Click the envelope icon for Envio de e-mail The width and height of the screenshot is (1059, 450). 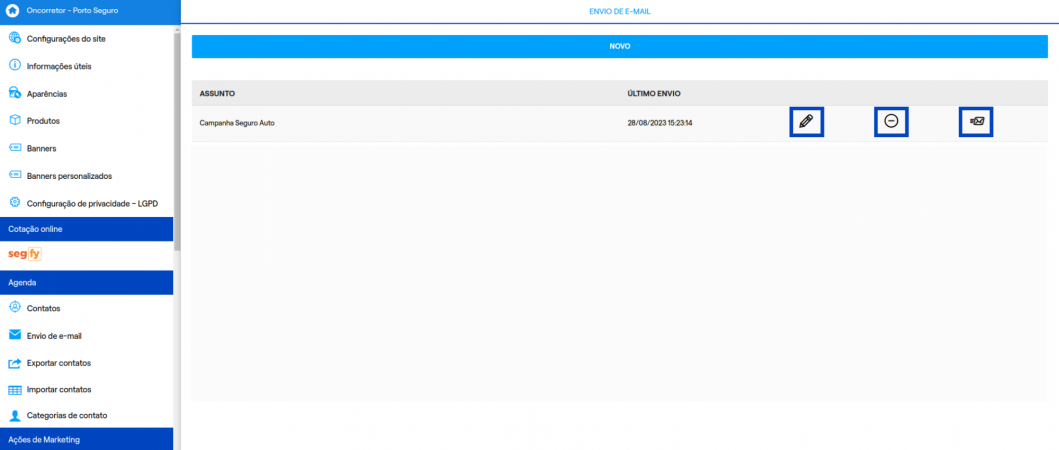15,335
